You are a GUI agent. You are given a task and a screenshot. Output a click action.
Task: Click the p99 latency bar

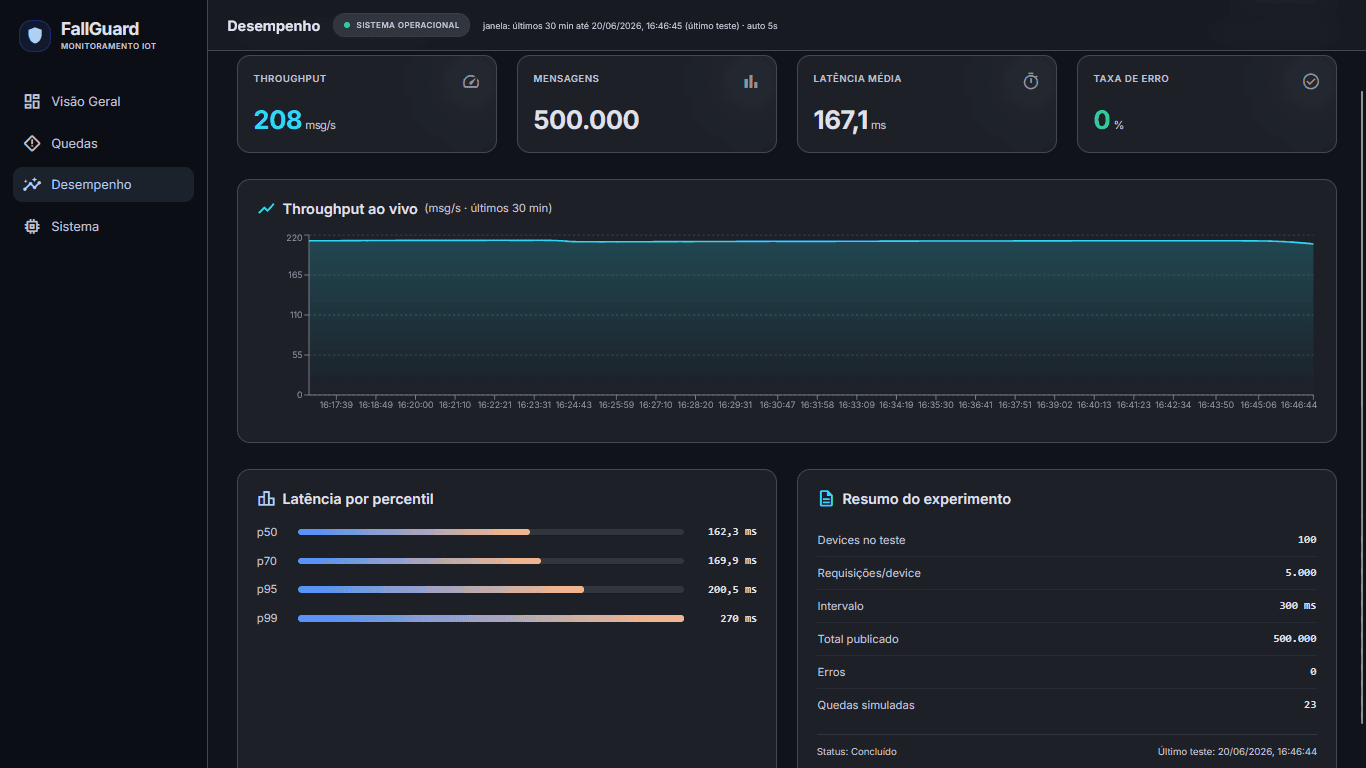pyautogui.click(x=491, y=619)
